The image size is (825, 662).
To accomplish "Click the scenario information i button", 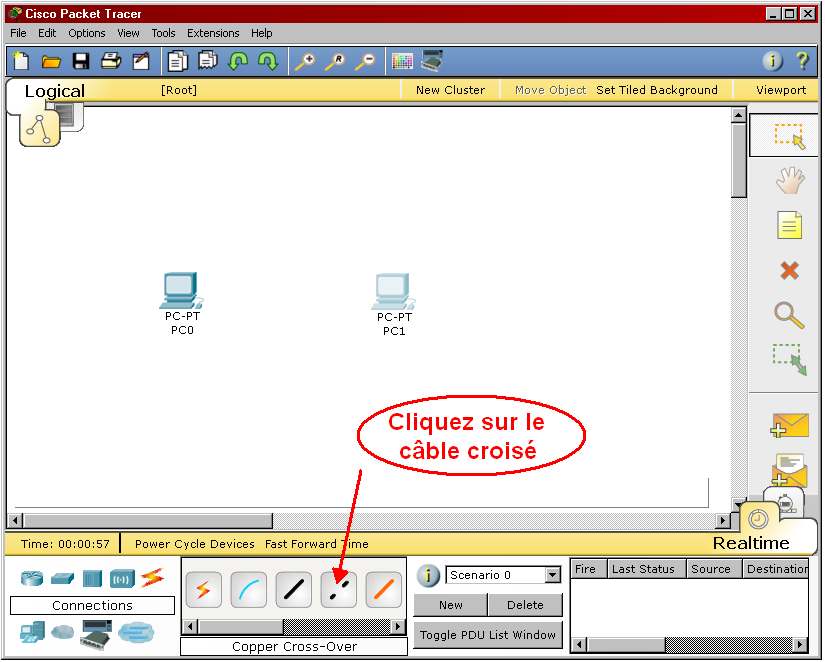I will pyautogui.click(x=428, y=576).
